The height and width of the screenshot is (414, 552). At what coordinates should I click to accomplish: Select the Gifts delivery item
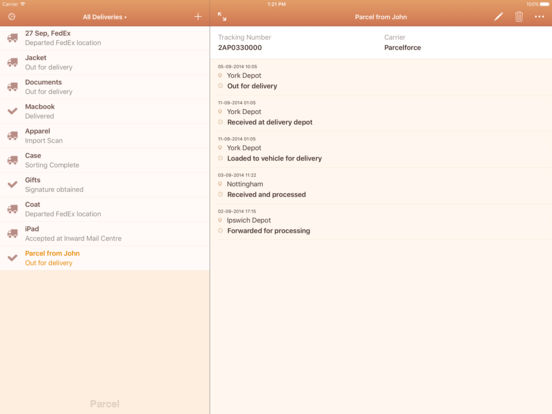(x=105, y=184)
